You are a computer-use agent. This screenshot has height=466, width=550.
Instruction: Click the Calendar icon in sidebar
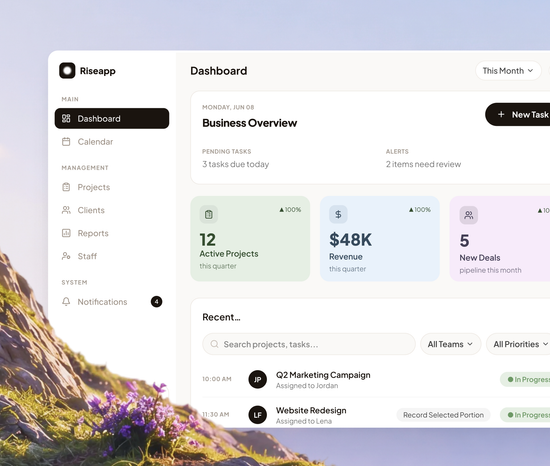tap(66, 142)
